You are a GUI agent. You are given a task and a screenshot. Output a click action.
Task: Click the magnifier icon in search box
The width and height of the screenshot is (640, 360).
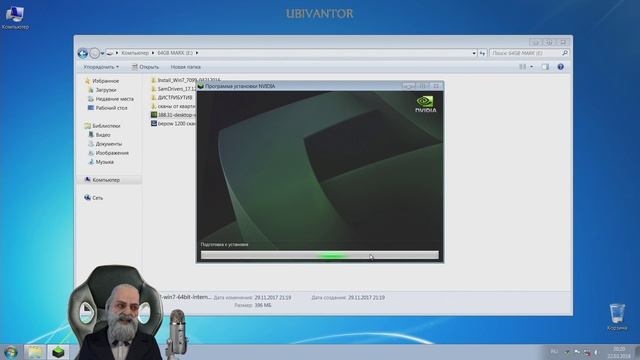(x=565, y=53)
